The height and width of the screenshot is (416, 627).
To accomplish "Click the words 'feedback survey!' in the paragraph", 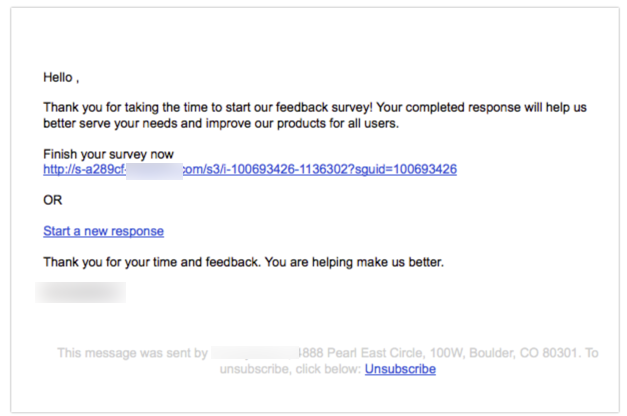I will [324, 108].
